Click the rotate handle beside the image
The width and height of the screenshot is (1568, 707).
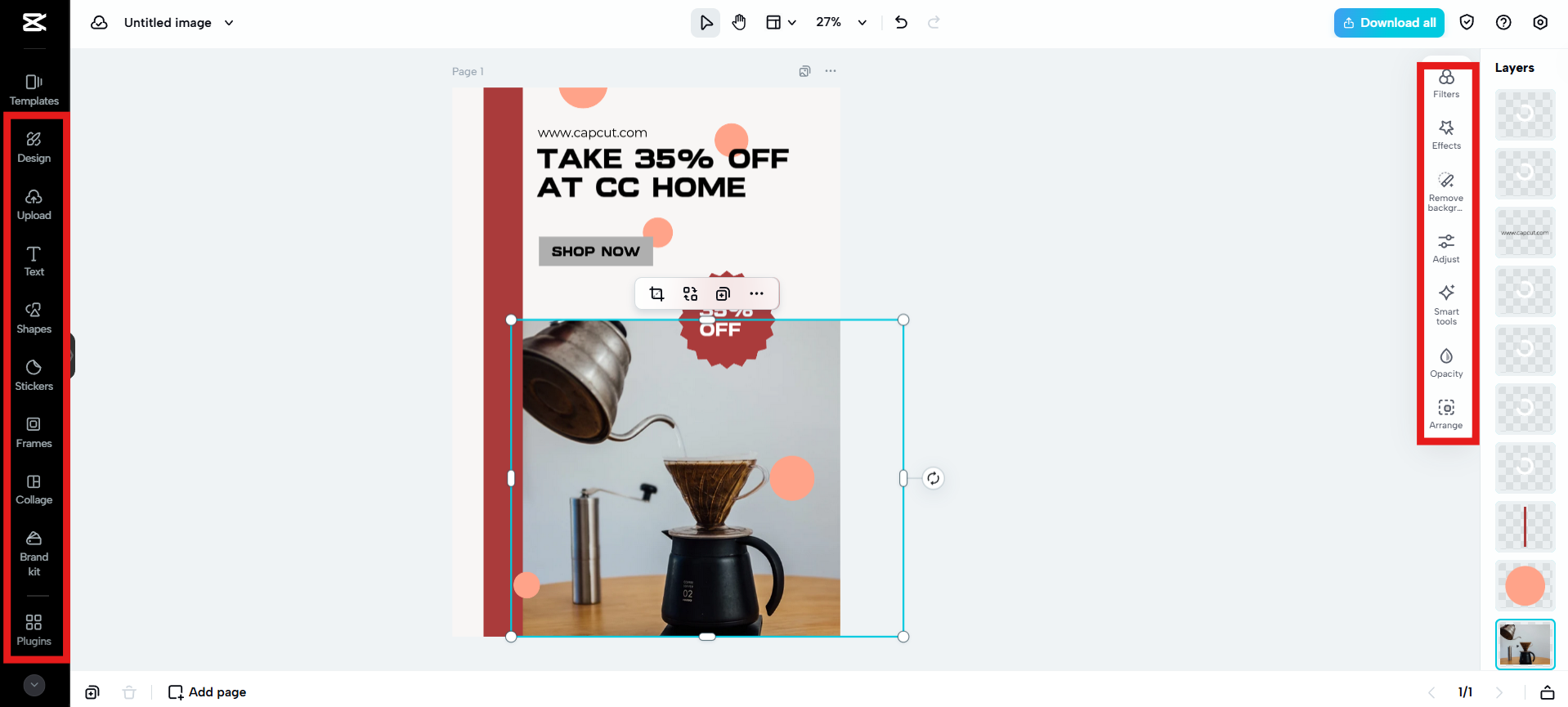933,478
